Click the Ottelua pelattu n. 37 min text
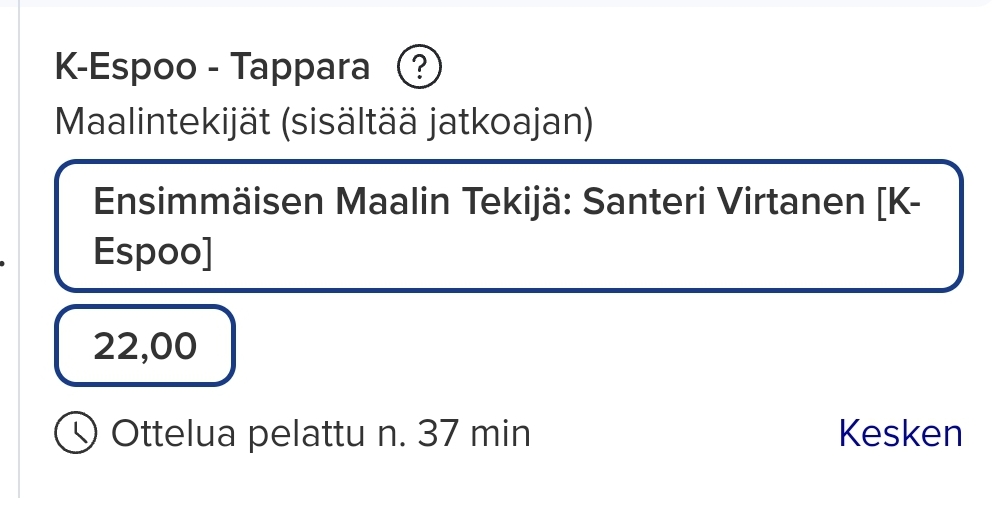1008x510 pixels. [321, 433]
